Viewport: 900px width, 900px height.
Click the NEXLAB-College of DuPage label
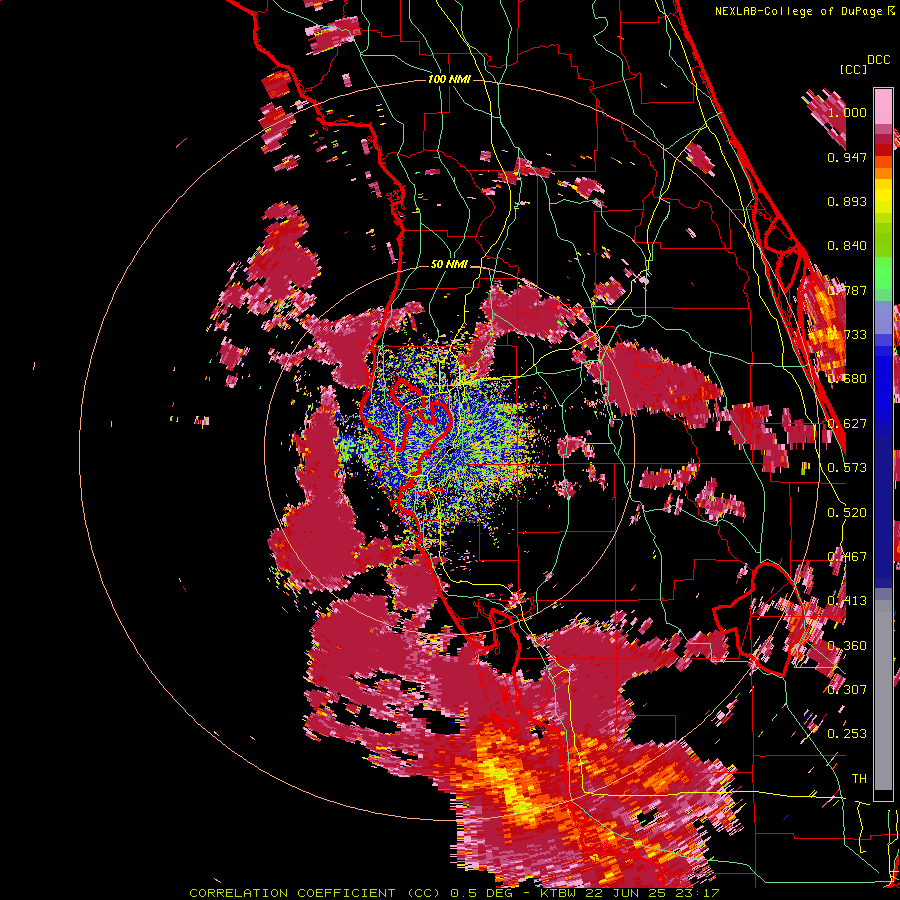pos(798,11)
